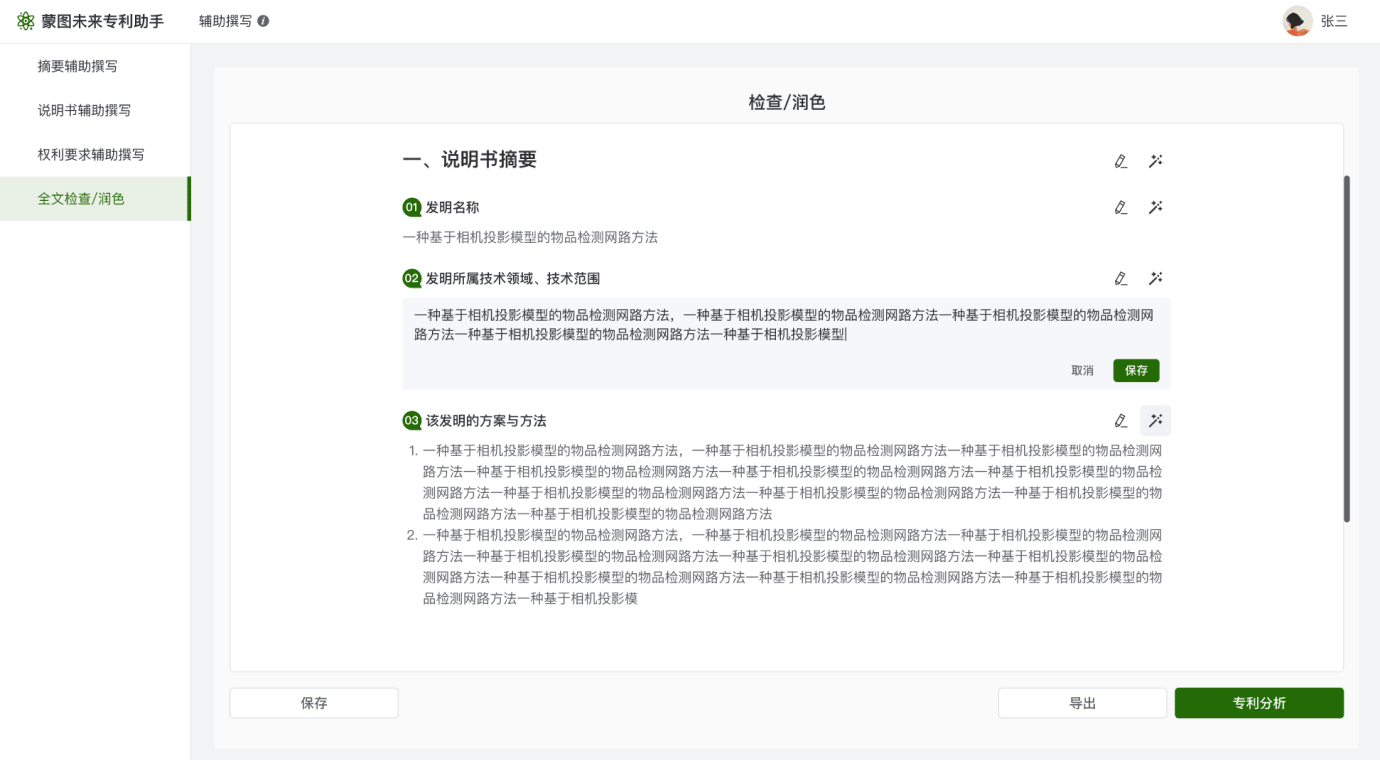Click the magic wand icon for 该发明的方案与方法
This screenshot has height=760, width=1380.
coord(1155,421)
